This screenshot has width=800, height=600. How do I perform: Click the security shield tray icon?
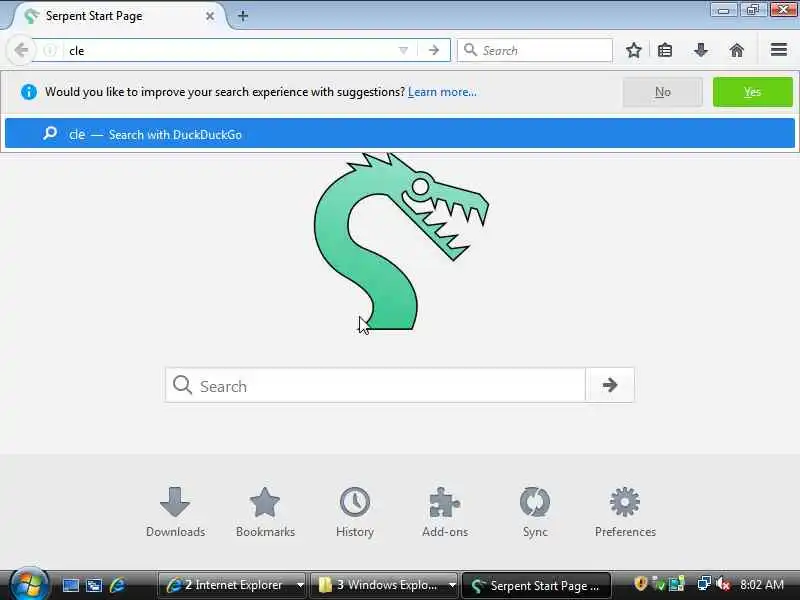(x=640, y=583)
